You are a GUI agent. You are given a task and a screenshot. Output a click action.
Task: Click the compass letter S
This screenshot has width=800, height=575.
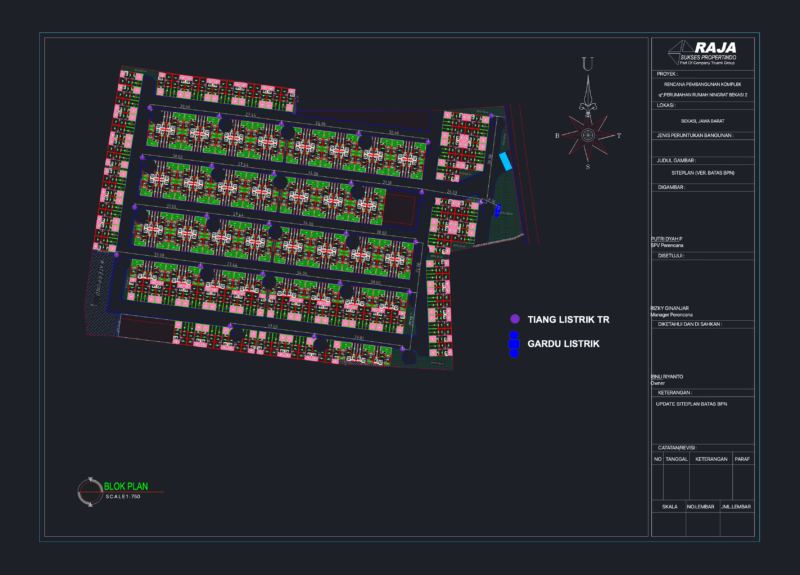(x=588, y=166)
